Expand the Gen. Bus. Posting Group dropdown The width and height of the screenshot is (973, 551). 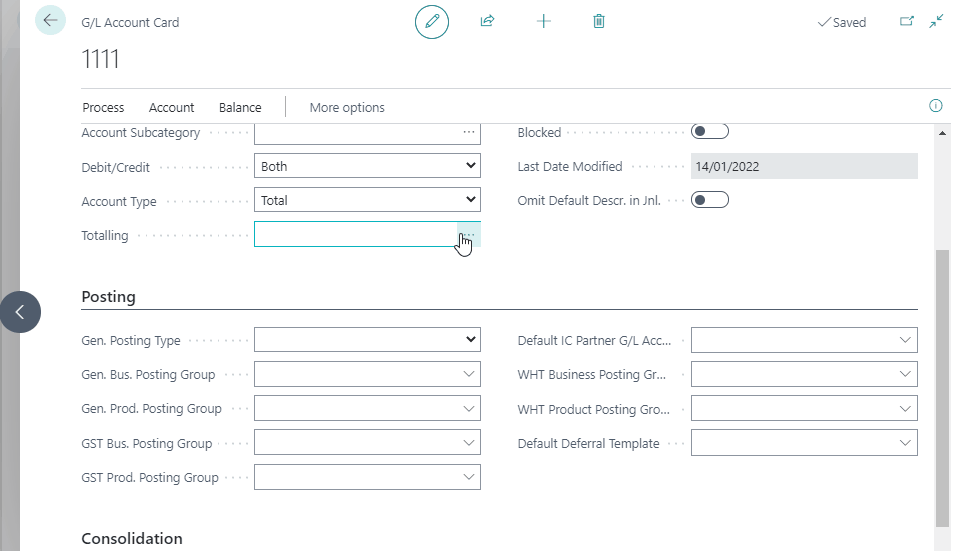pos(367,374)
